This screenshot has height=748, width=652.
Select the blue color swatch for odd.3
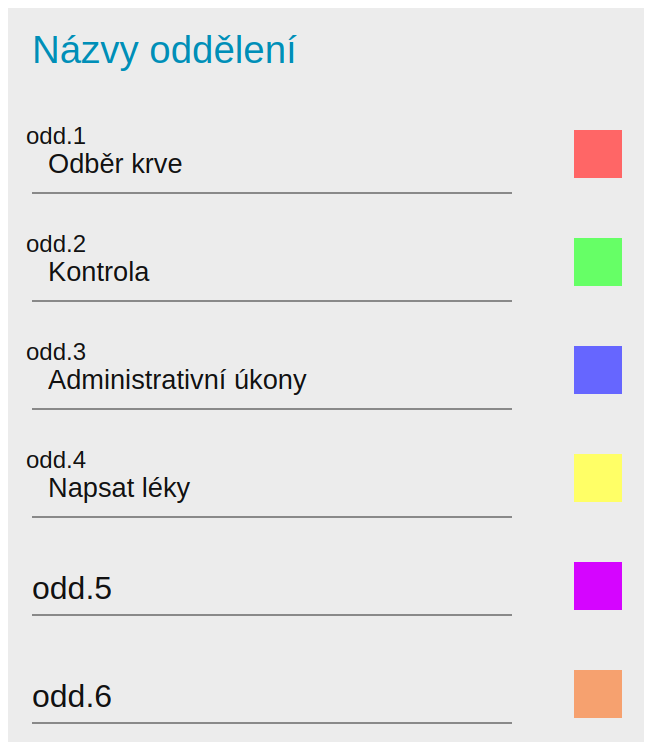point(597,370)
